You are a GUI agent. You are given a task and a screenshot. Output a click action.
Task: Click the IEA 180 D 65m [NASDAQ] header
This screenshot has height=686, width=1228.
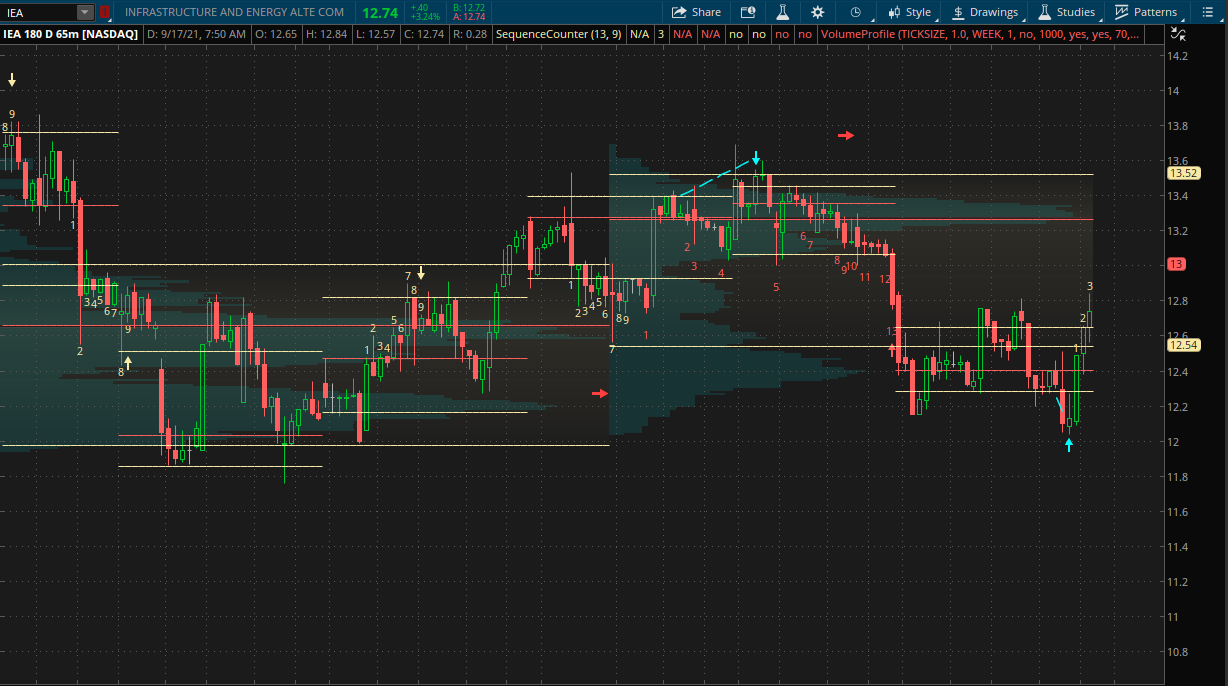click(70, 34)
